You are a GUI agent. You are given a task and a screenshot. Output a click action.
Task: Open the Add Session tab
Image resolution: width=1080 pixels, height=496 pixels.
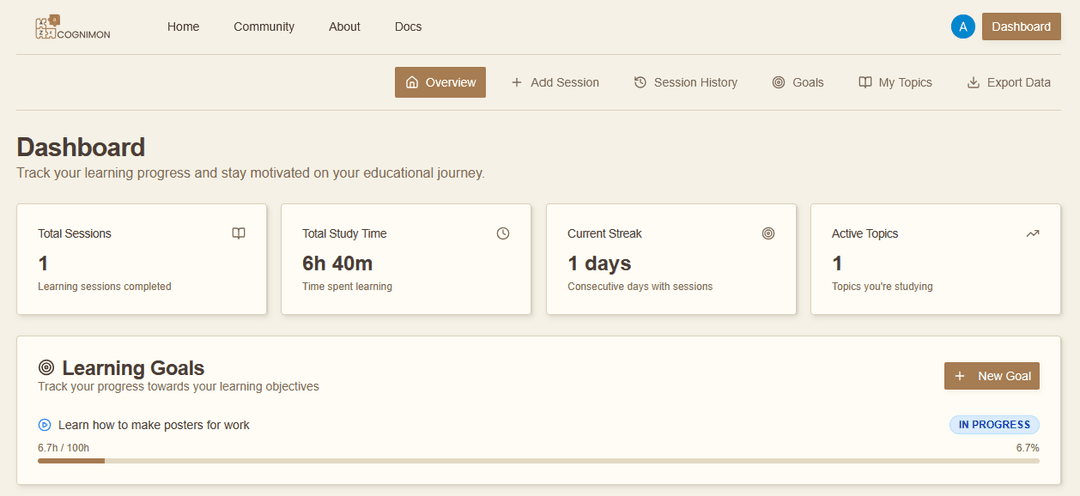coord(555,82)
